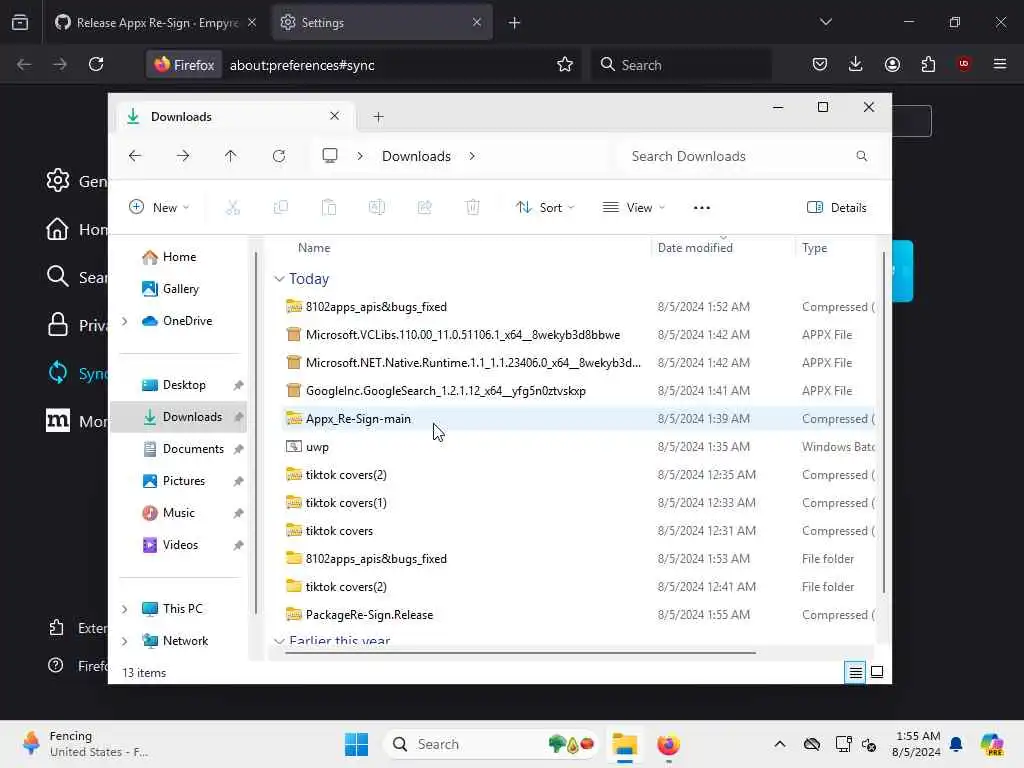This screenshot has width=1024, height=768.
Task: Select the Appx_Re-Sign-main file
Action: point(577,419)
